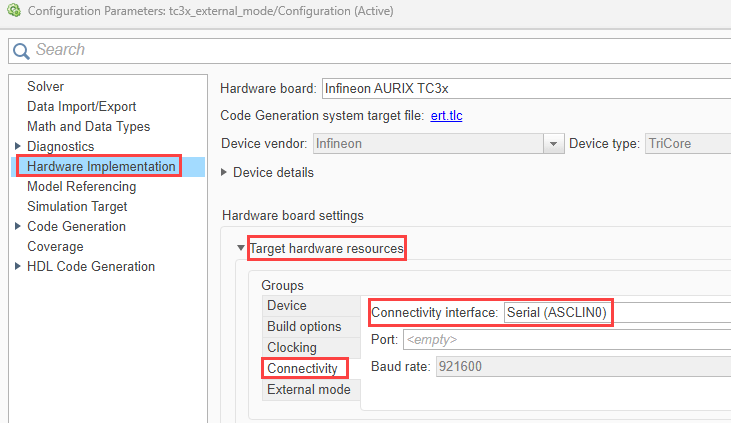The width and height of the screenshot is (731, 423).
Task: Open Math and Data Types settings
Action: point(88,127)
